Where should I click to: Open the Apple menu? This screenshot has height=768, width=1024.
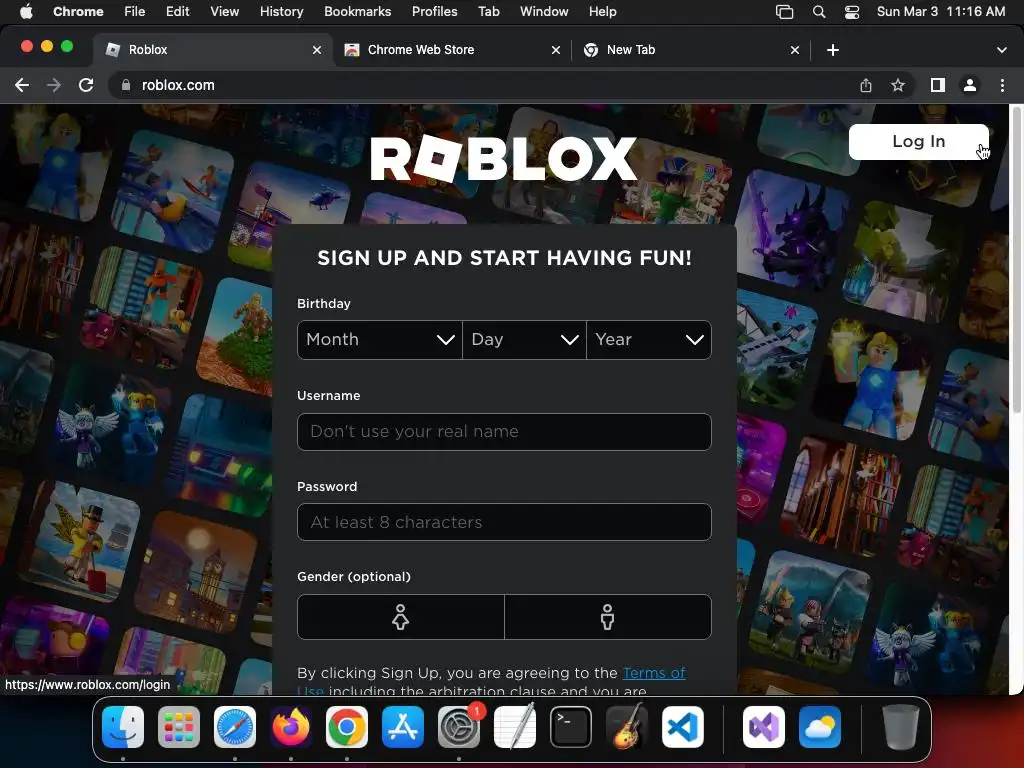tap(26, 12)
